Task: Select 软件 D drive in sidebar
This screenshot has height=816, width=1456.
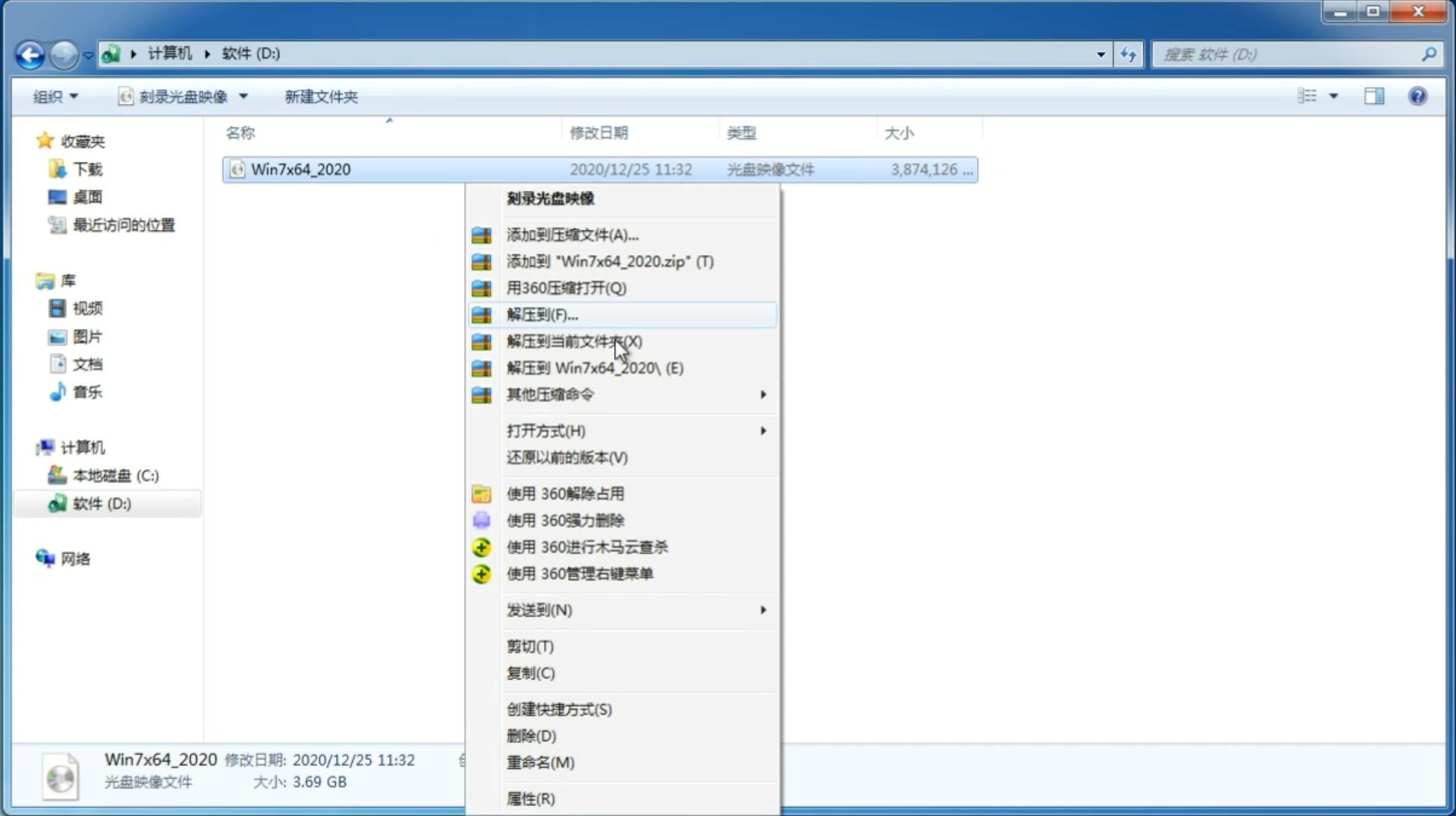Action: [100, 503]
